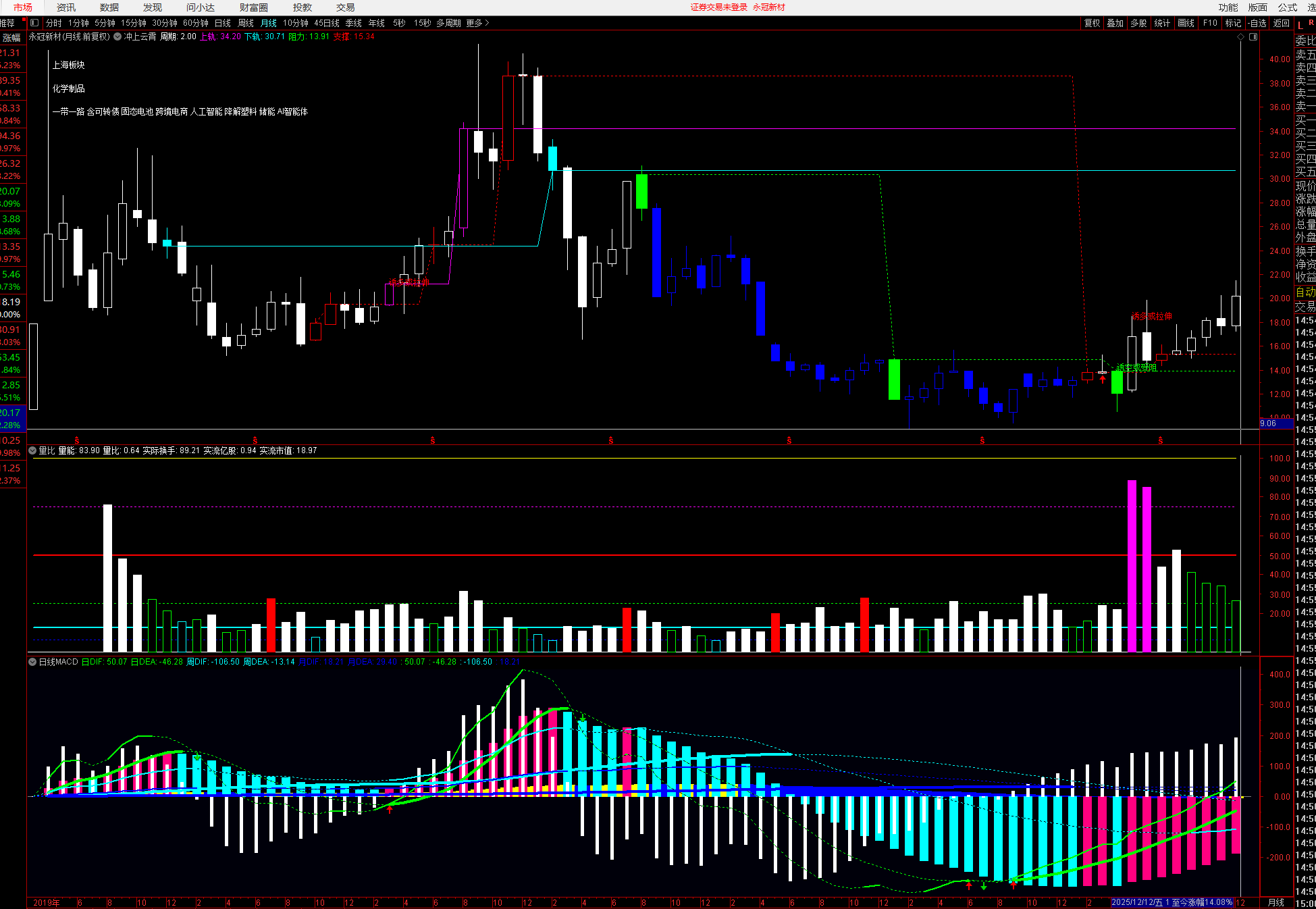1316x909 pixels.
Task: Click the diamond icon at the chart's top right
Action: point(1240,37)
